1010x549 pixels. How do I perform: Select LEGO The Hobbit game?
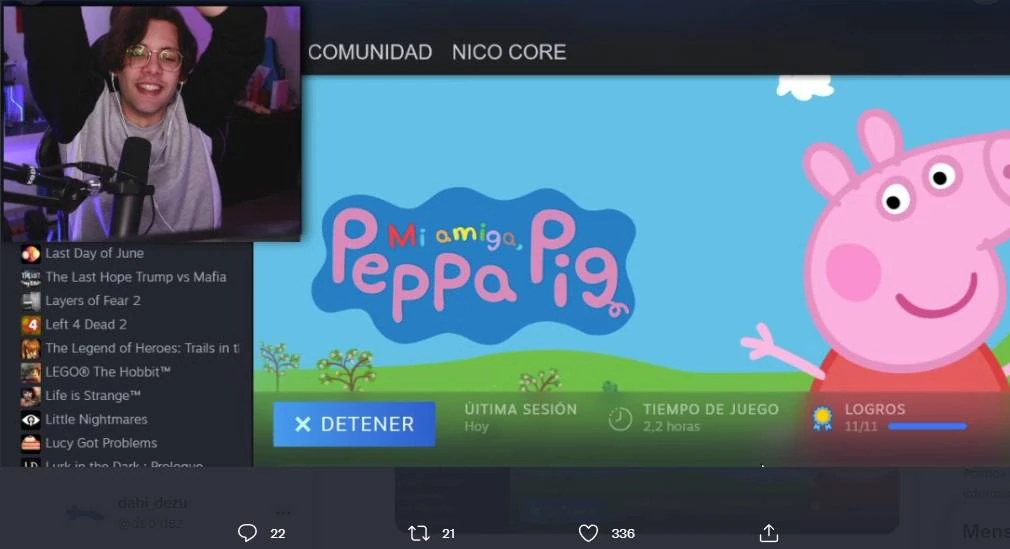tap(108, 372)
